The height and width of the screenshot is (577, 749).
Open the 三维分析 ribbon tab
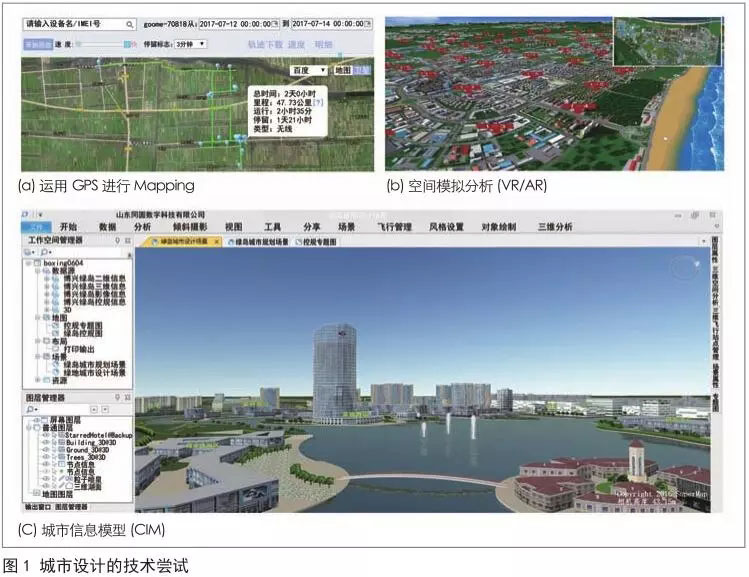pos(555,227)
